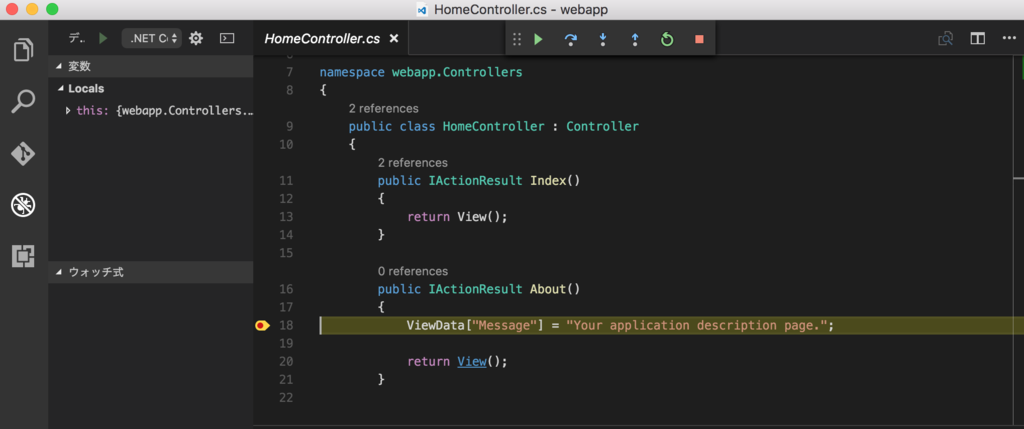This screenshot has height=429, width=1024.
Task: Click the 2 references lens above Index
Action: [413, 163]
